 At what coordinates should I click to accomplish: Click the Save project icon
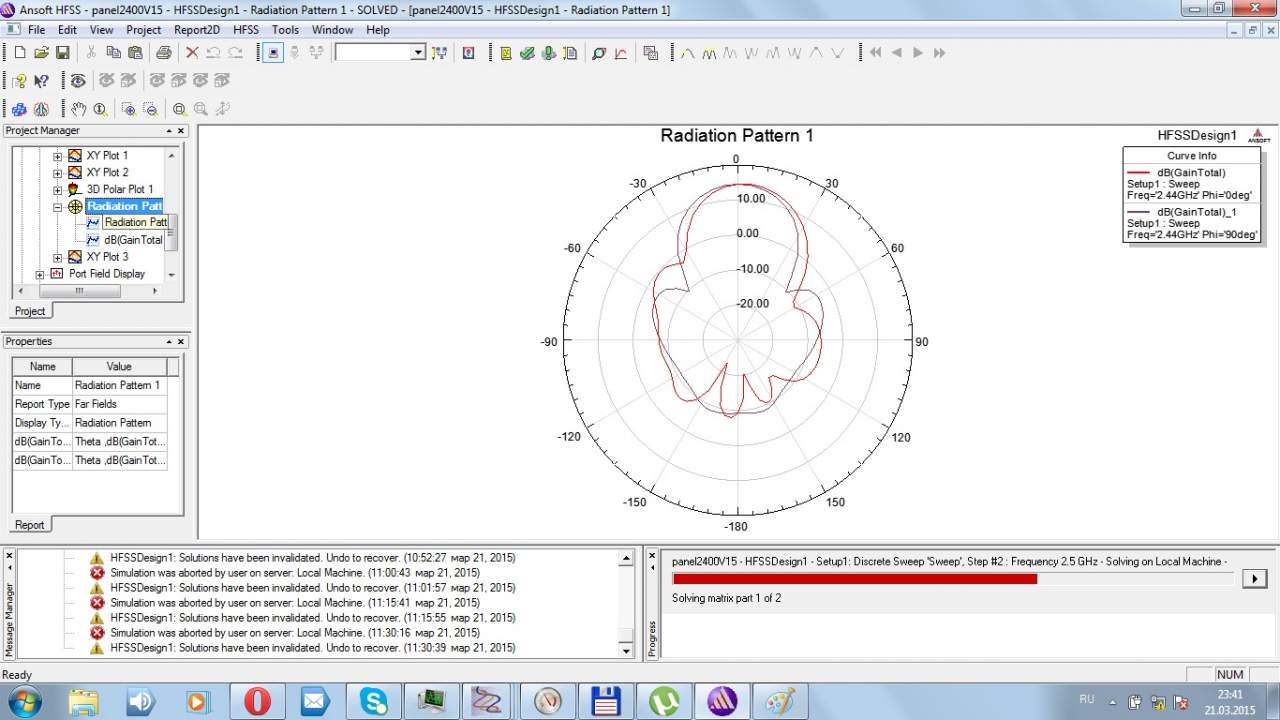[62, 53]
